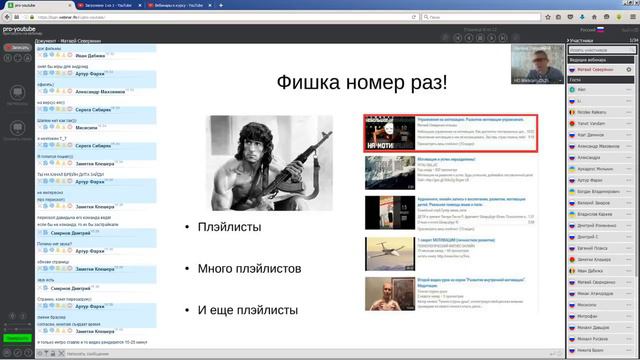The image size is (640, 360).
Task: Open the webcam quality dropdown arrow
Action: (560, 81)
